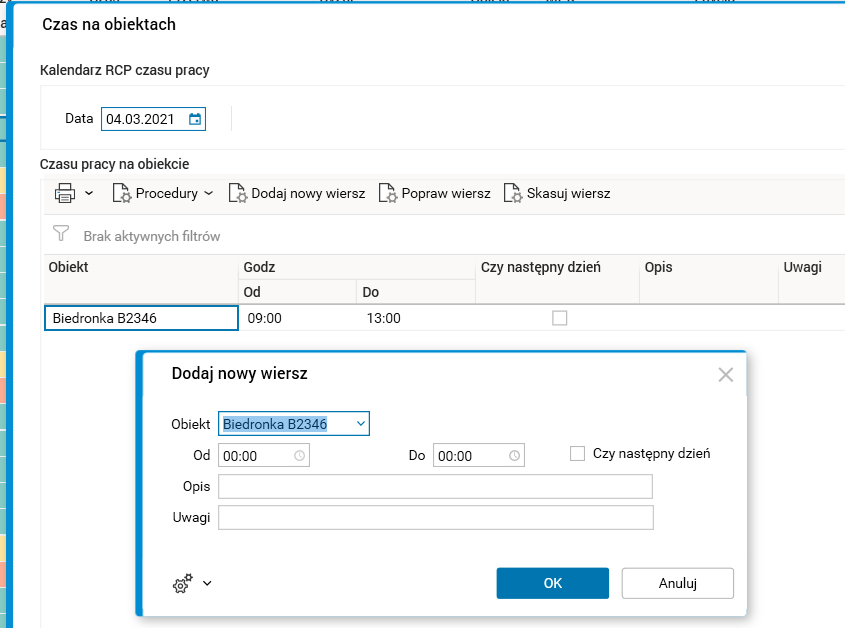Focus the Uwagi input field
Screen dimensions: 845x628
(x=435, y=517)
